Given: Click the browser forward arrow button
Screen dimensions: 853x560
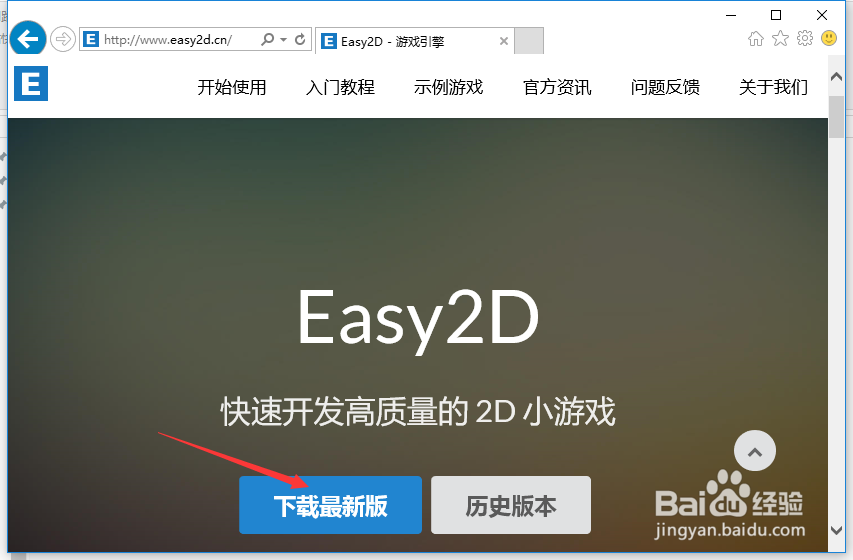Looking at the screenshot, I should (x=63, y=40).
